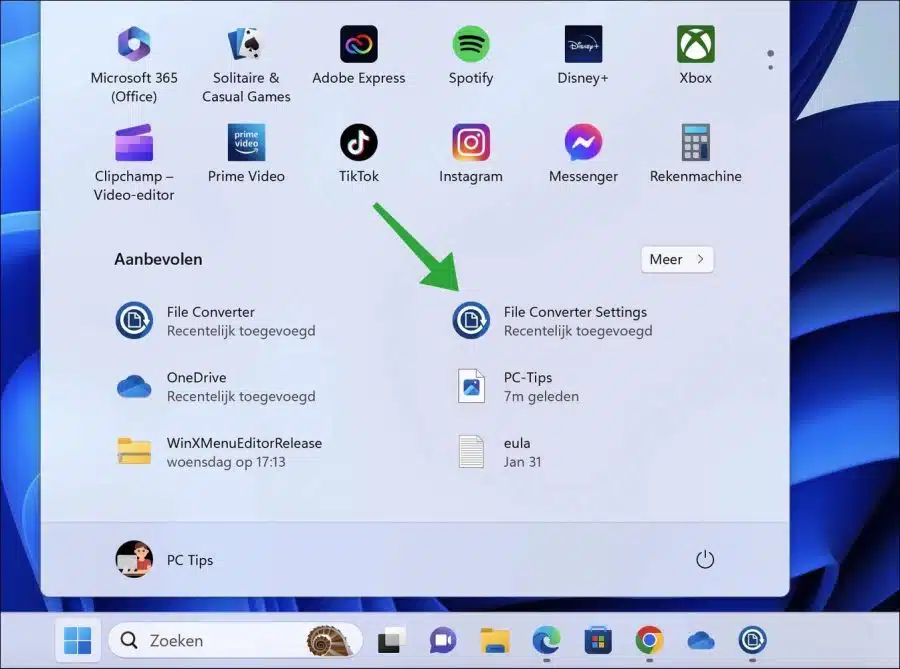
Task: Open PC-Tips image file
Action: pos(518,386)
